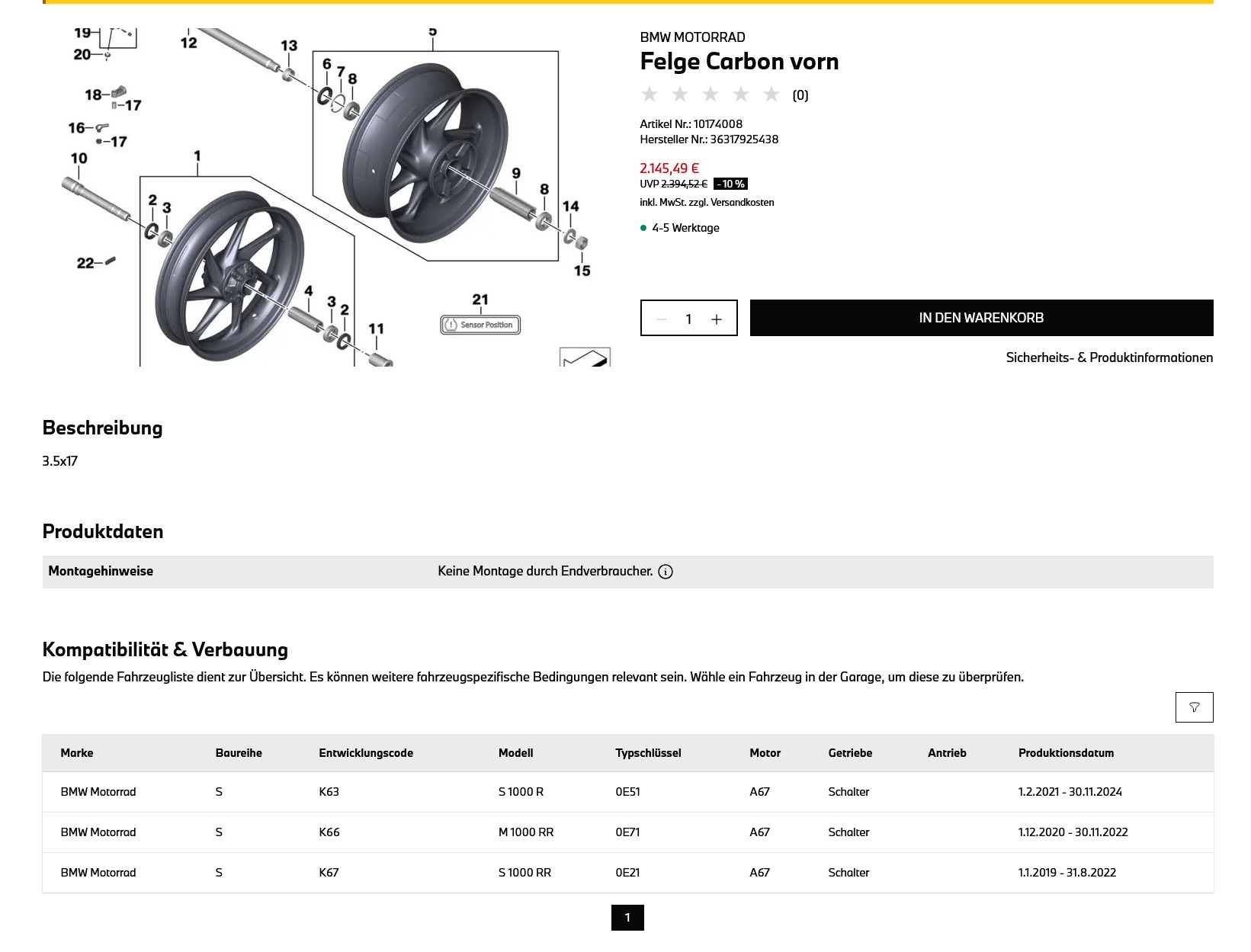Click the Sensor Position label in diagram
This screenshot has height=952, width=1251.
pos(480,325)
